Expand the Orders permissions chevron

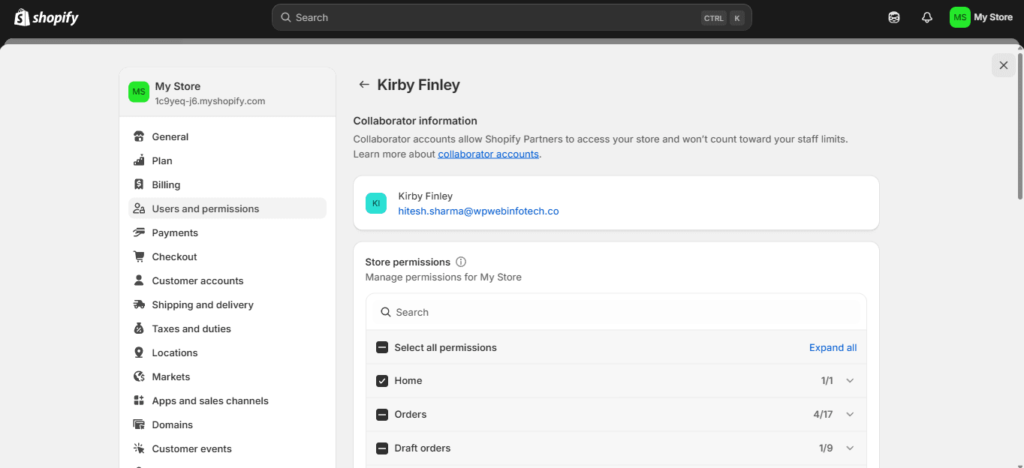point(850,414)
